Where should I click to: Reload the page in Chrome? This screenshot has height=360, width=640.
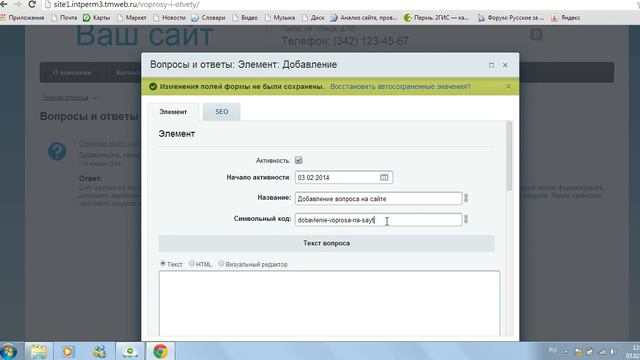click(32, 4)
